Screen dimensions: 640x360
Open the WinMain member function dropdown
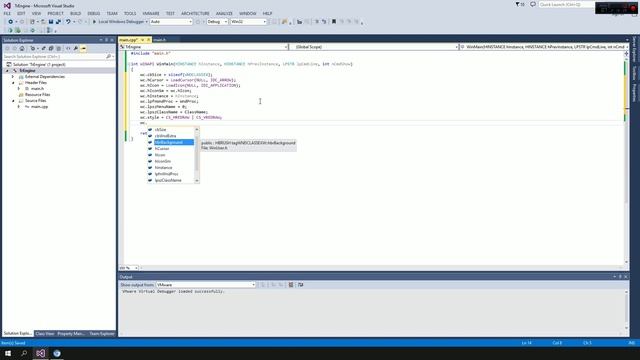click(544, 47)
